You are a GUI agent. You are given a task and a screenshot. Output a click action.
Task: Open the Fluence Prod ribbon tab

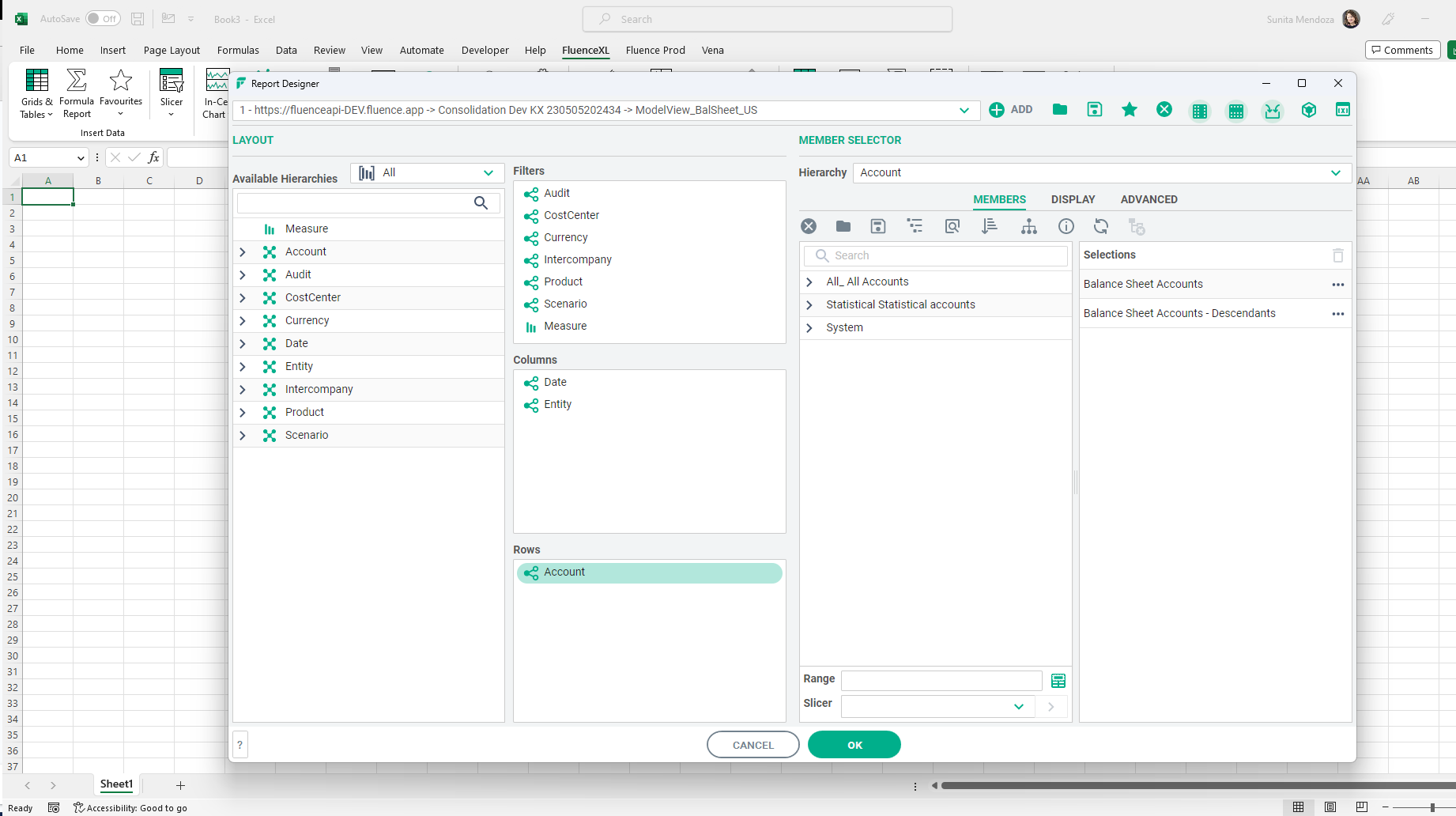(x=655, y=50)
